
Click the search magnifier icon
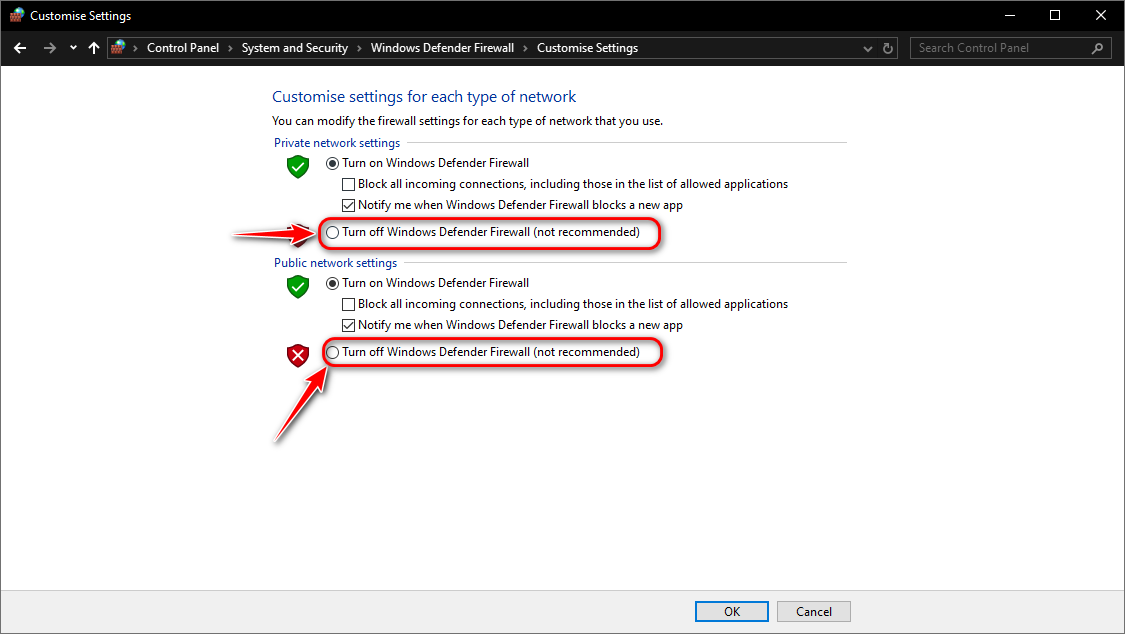[1097, 47]
